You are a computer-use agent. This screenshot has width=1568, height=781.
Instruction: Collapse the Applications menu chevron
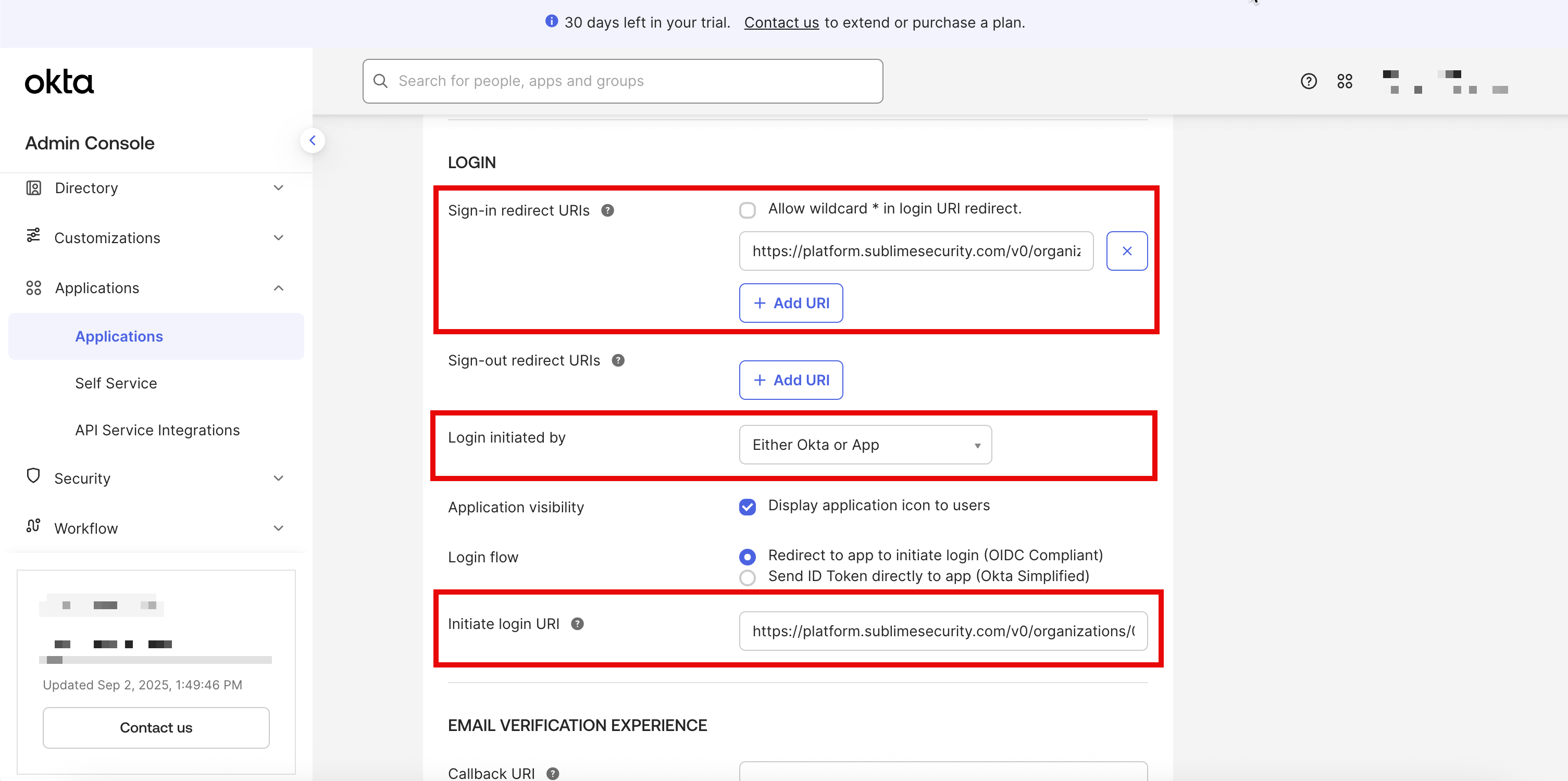coord(278,288)
